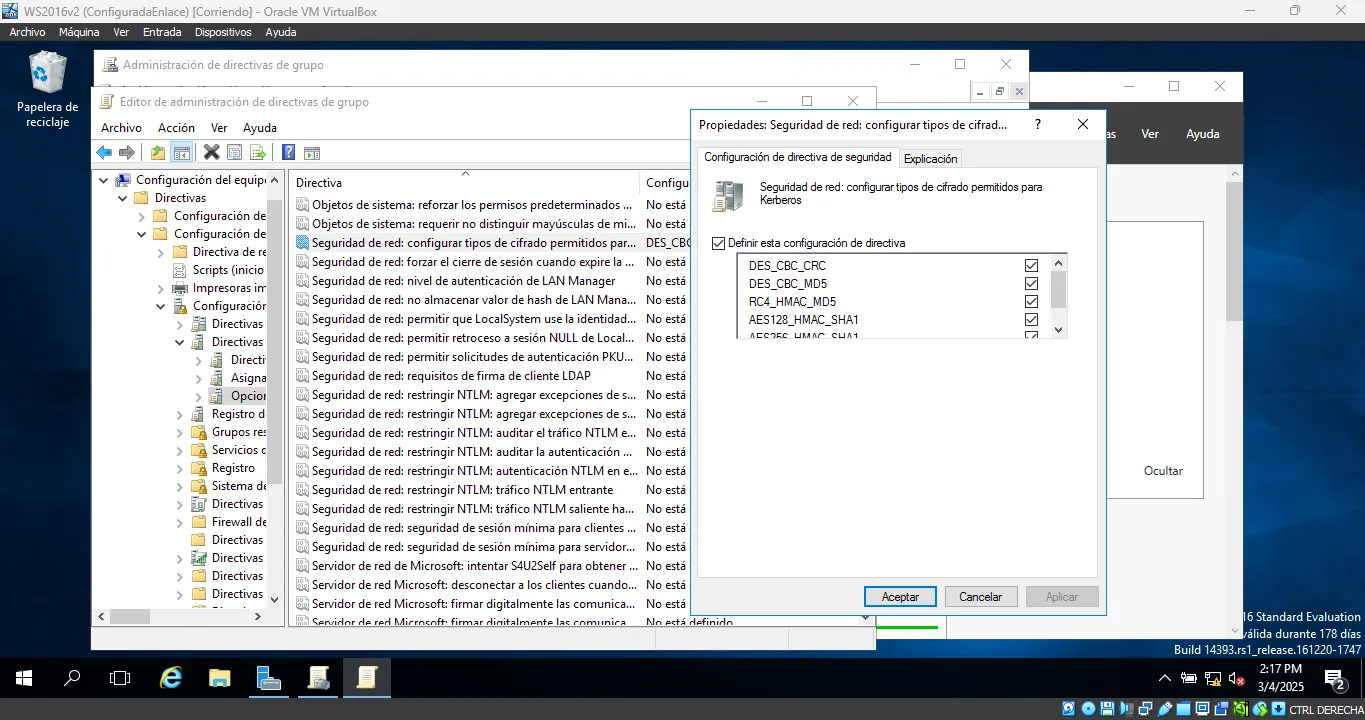Switch to the Explicación tab
Viewport: 1365px width, 720px height.
tap(931, 158)
